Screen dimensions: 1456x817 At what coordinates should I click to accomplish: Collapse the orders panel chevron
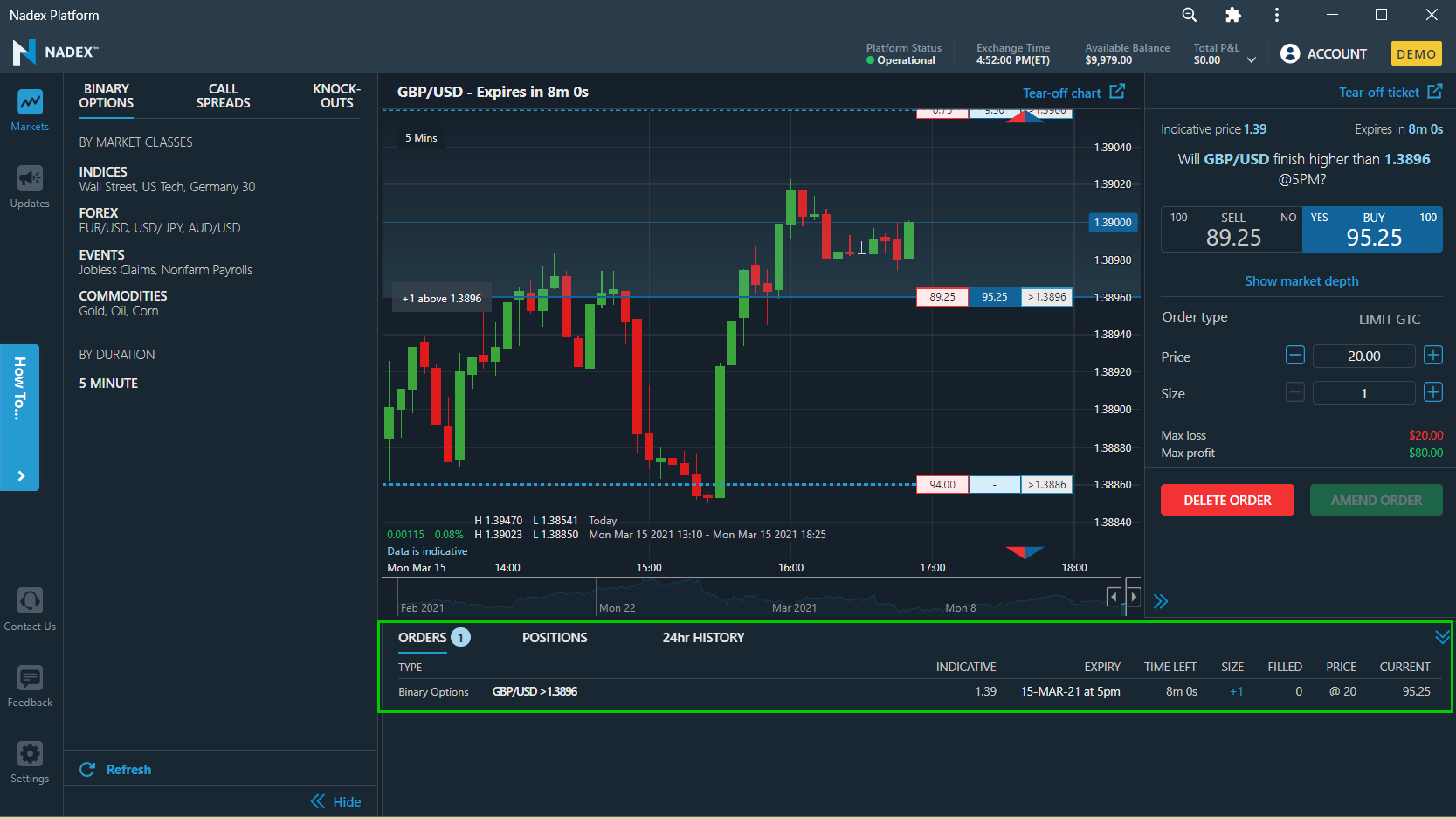pos(1442,637)
